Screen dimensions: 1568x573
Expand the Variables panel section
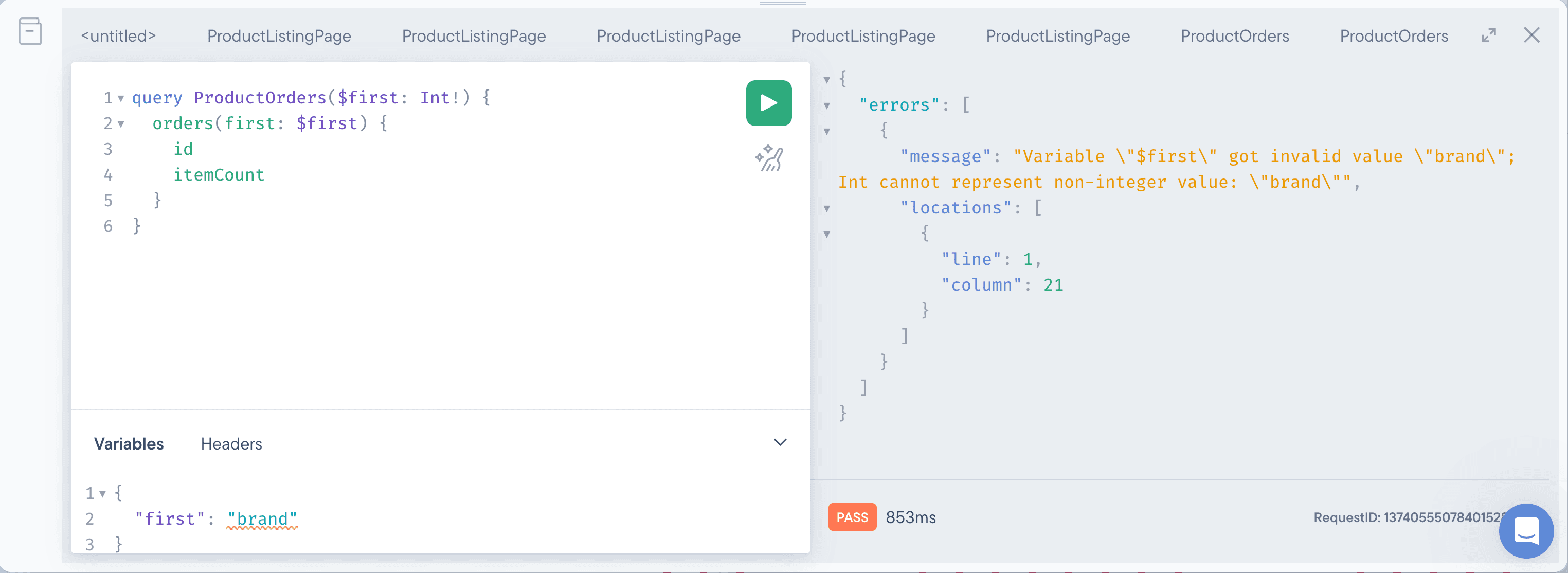(x=780, y=442)
